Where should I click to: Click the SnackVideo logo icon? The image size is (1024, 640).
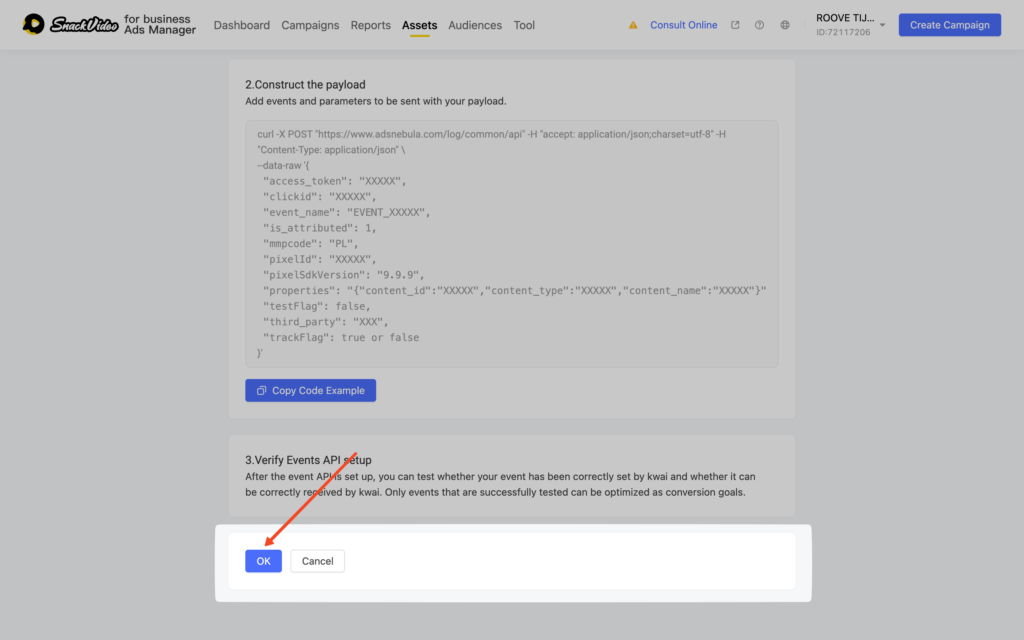pos(33,25)
